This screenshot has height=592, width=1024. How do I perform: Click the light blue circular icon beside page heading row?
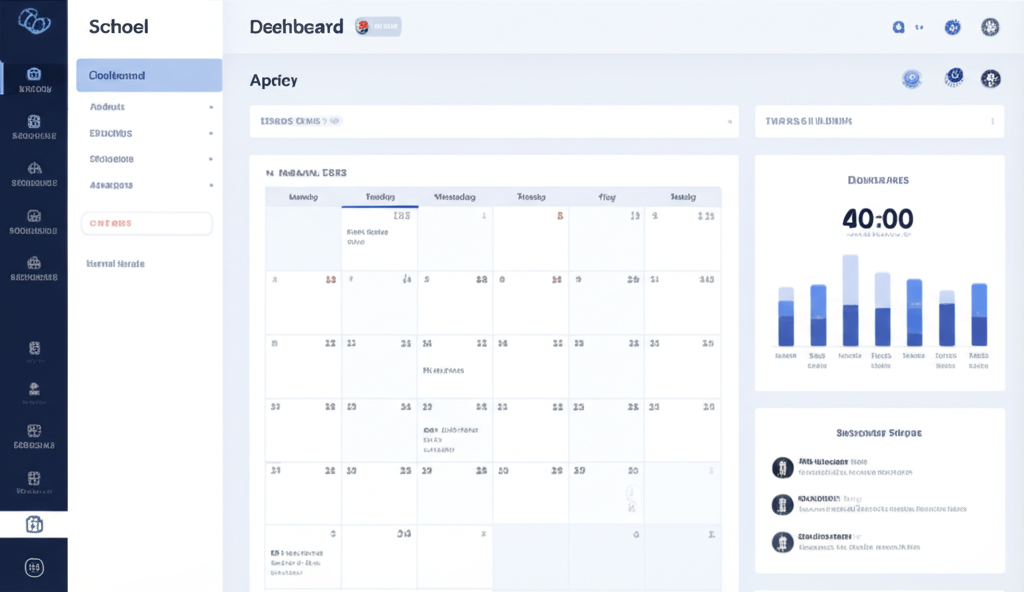pos(911,78)
